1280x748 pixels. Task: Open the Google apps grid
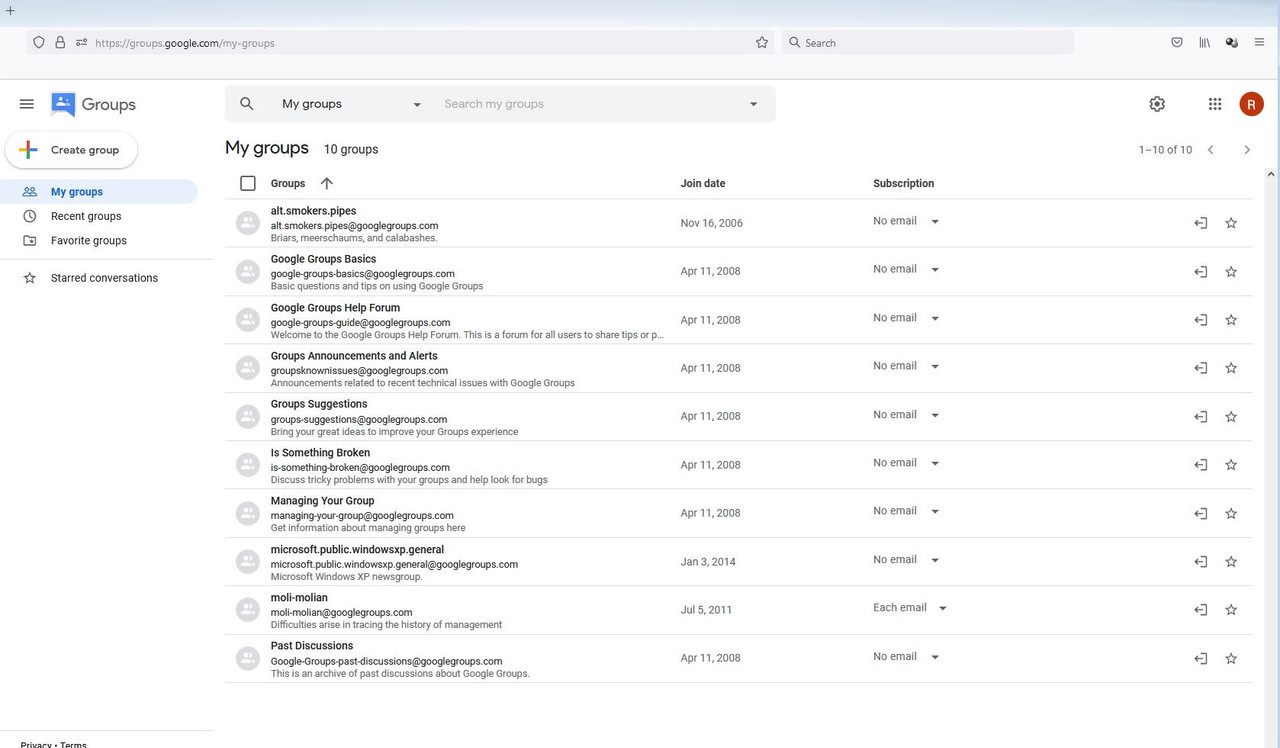point(1215,104)
